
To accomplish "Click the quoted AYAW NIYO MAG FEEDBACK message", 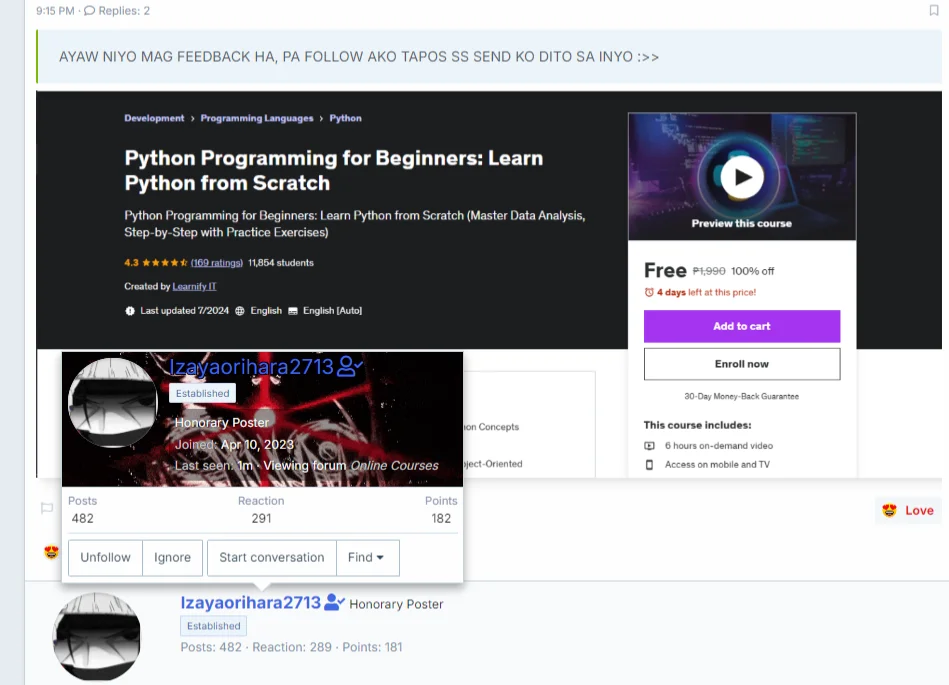I will click(359, 57).
